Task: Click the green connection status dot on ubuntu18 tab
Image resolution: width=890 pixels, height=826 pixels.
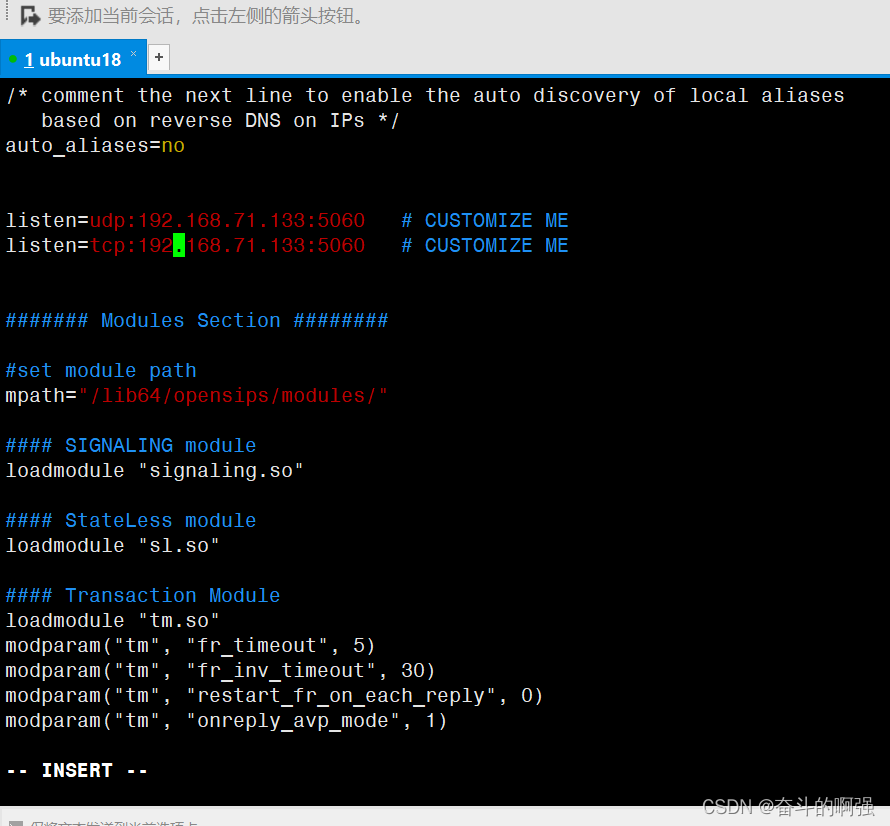Action: 12,59
